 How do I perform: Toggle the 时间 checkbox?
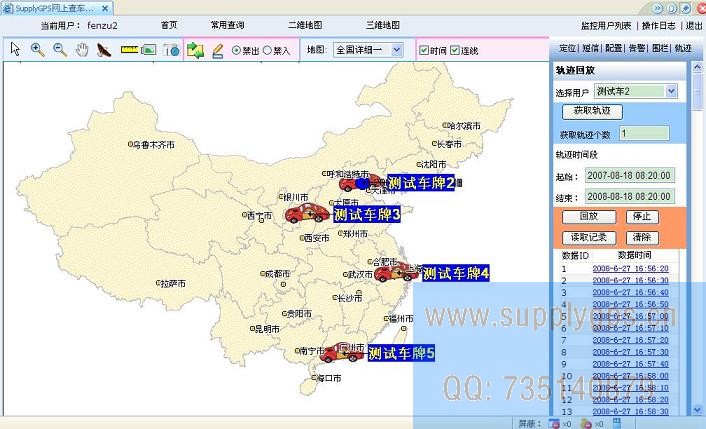click(425, 50)
